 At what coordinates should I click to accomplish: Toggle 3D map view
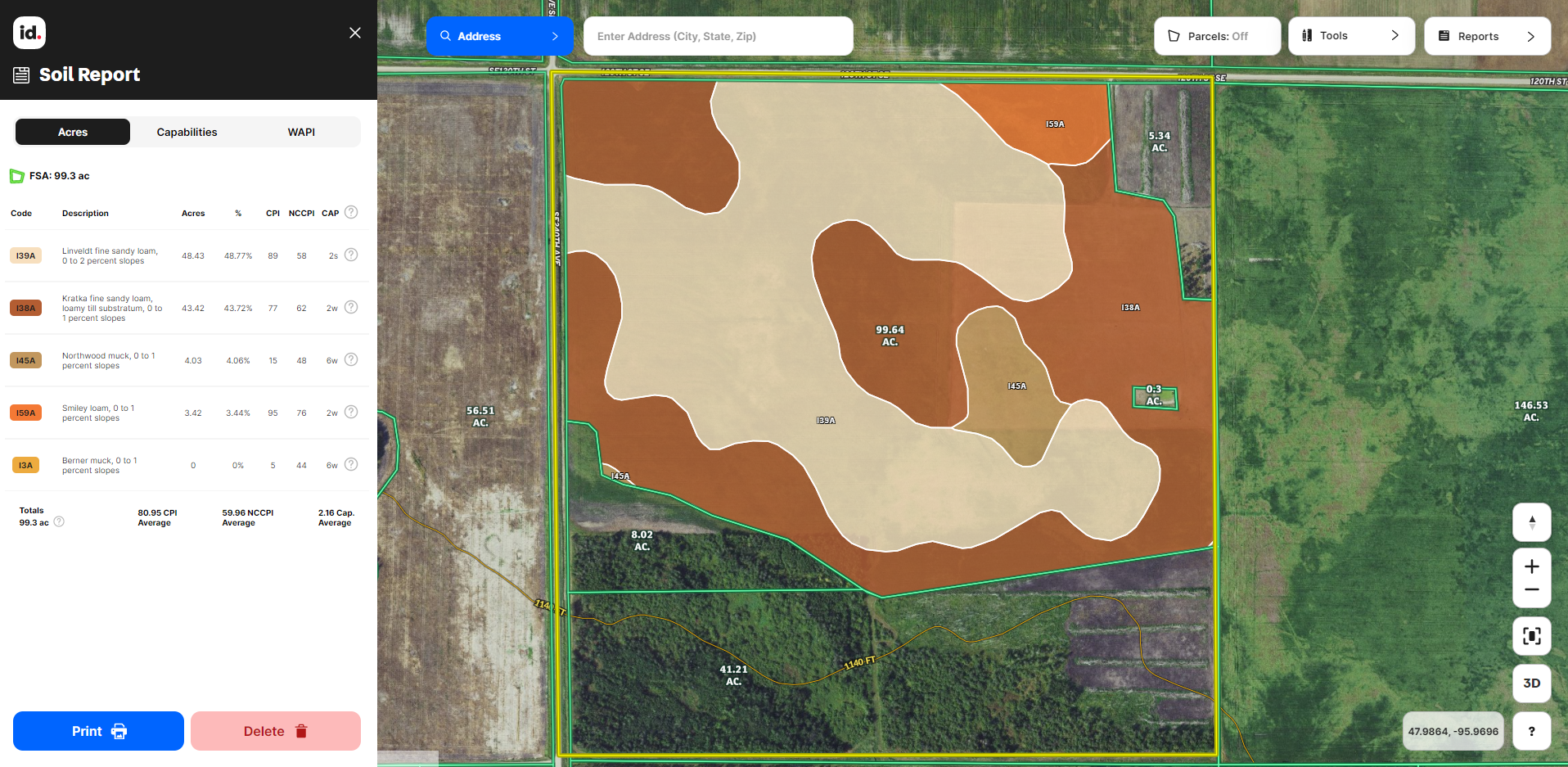click(x=1531, y=684)
